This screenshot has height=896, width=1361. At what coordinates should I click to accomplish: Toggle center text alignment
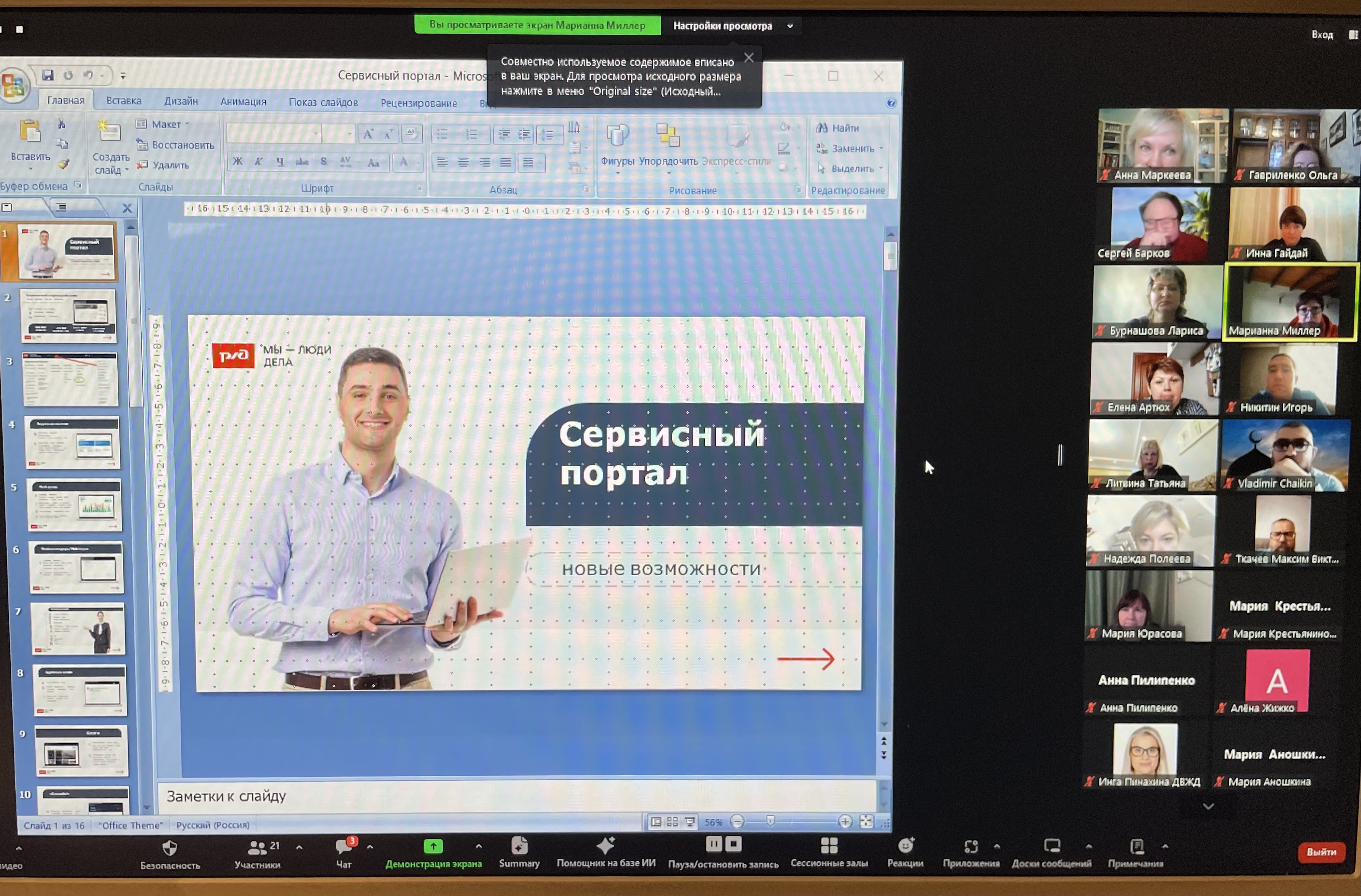(x=464, y=162)
